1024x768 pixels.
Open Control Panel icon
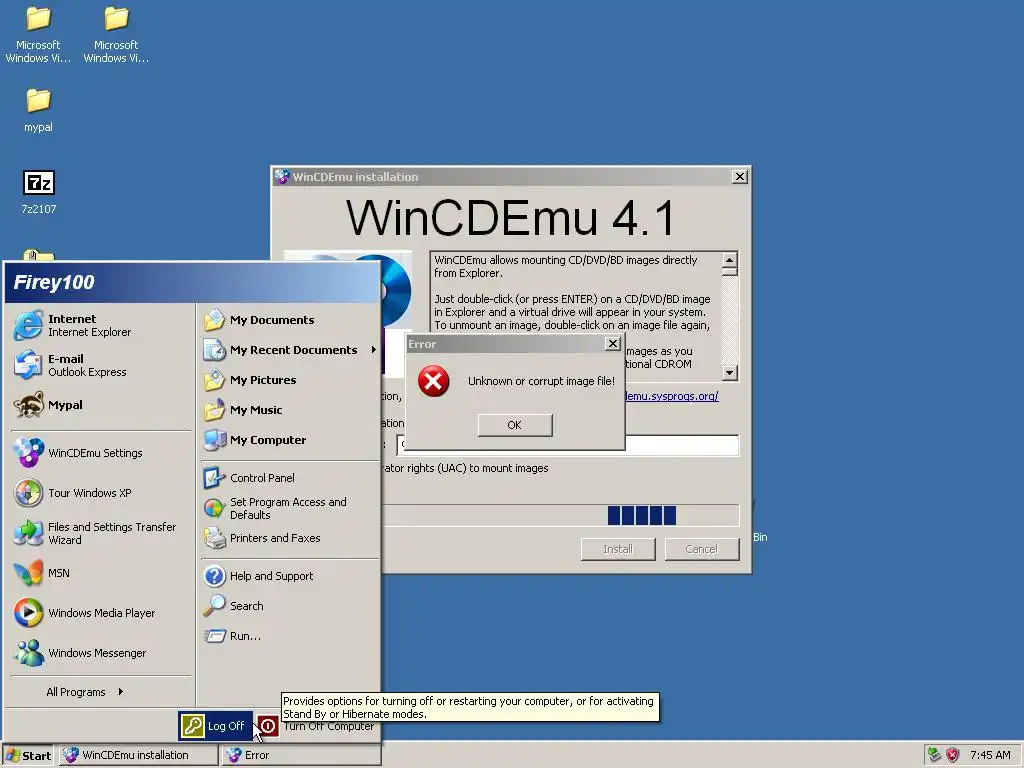click(214, 478)
